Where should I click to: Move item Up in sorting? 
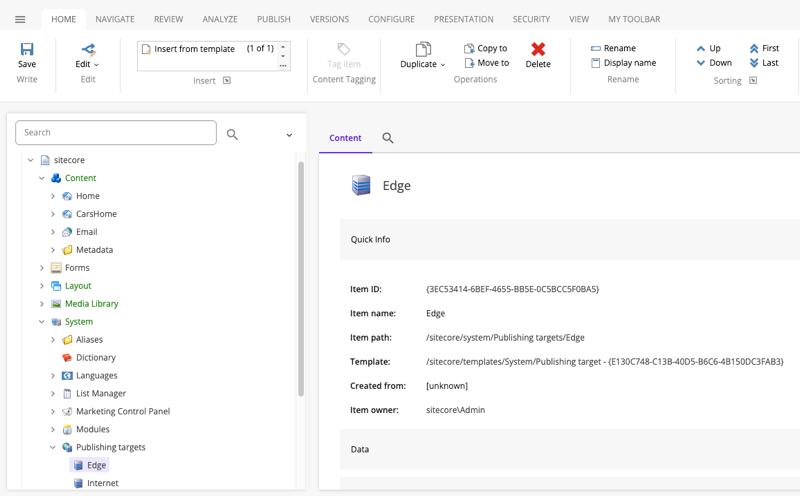point(709,48)
